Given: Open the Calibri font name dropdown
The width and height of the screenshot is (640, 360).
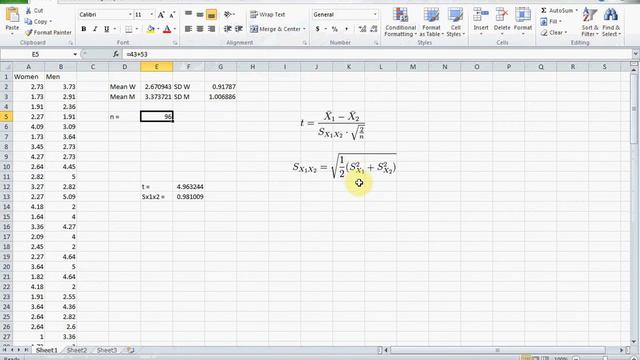Looking at the screenshot, I should coord(130,15).
